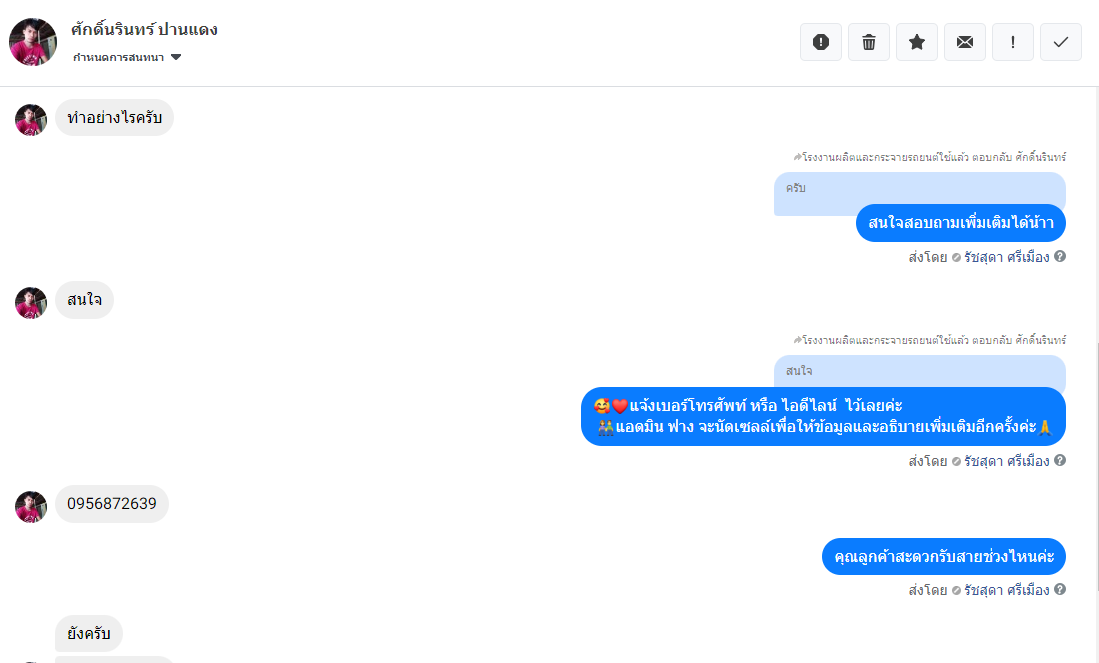Open the กำหนดการสนทนา label menu
The height and width of the screenshot is (663, 1099).
pyautogui.click(x=118, y=57)
